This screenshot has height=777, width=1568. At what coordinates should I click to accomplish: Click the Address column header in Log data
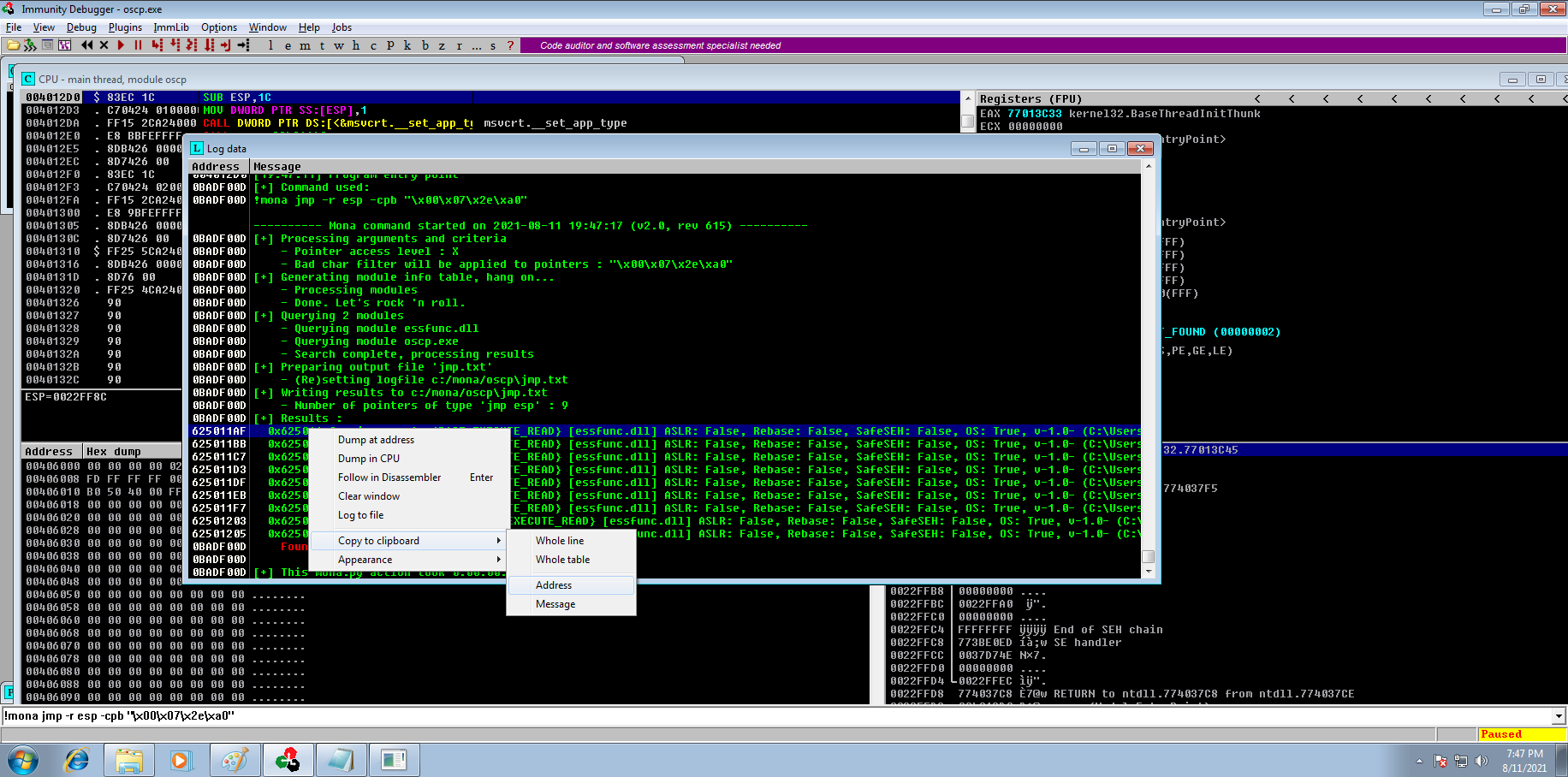tap(219, 166)
